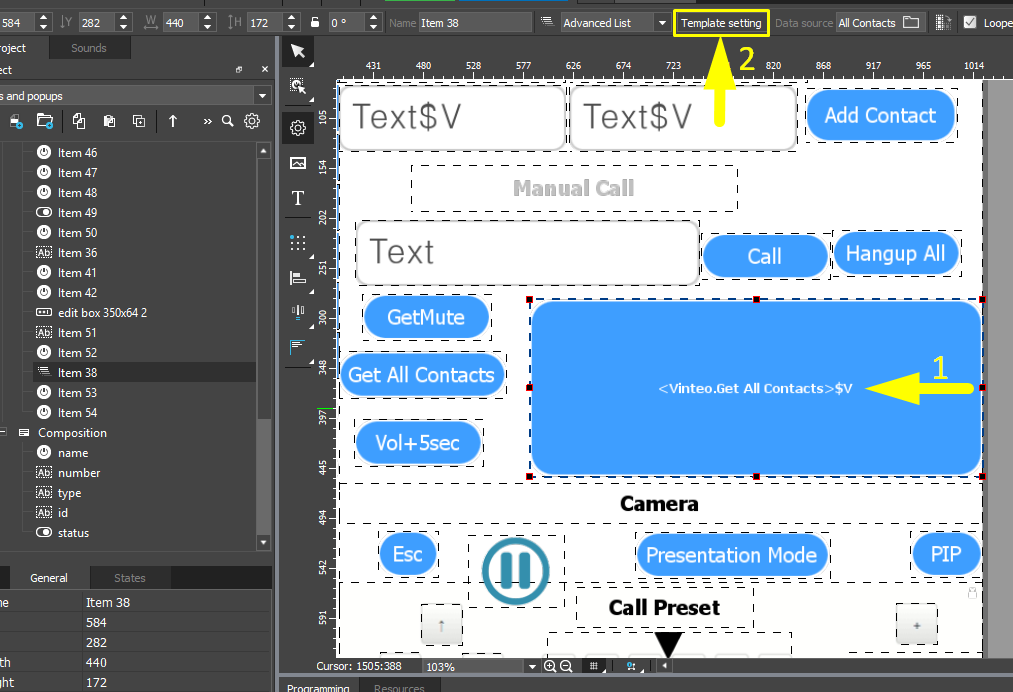Toggle the Looped checkbox

(970, 22)
